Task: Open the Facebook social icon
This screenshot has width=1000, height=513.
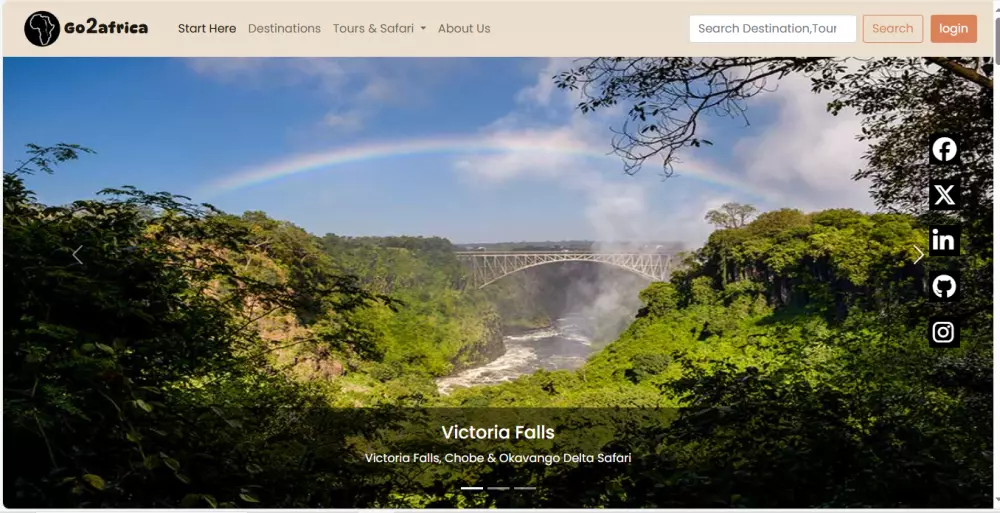Action: tap(944, 149)
